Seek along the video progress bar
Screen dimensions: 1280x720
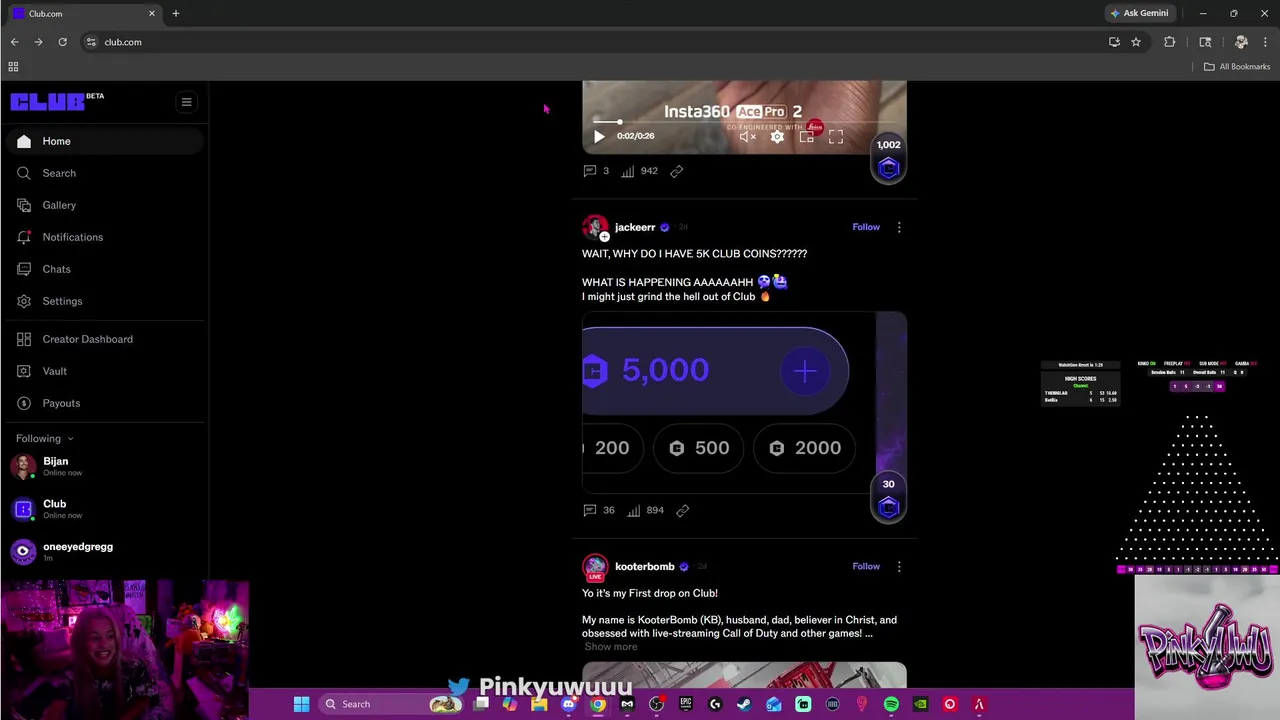click(744, 122)
